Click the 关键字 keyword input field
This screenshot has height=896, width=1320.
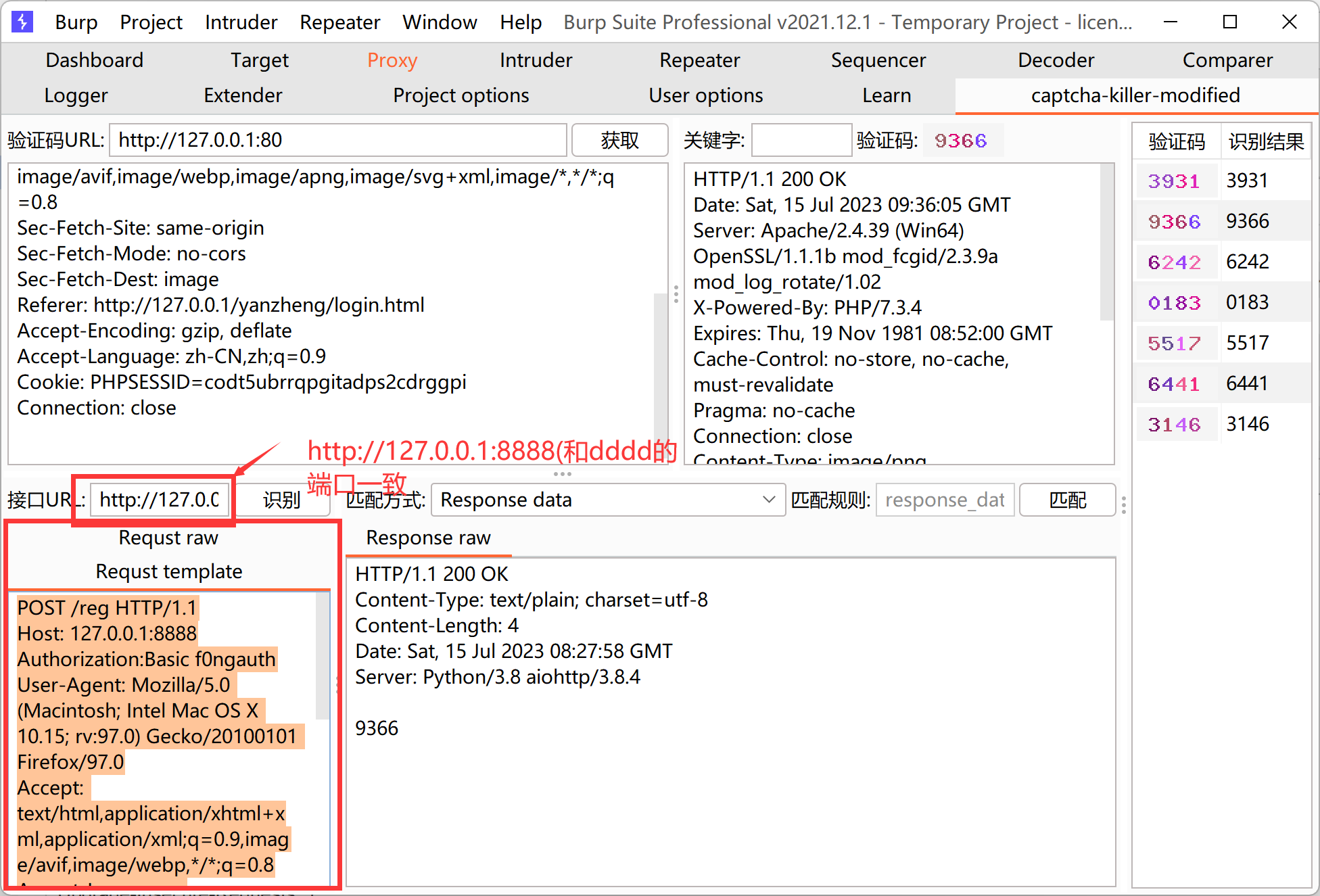pos(801,140)
